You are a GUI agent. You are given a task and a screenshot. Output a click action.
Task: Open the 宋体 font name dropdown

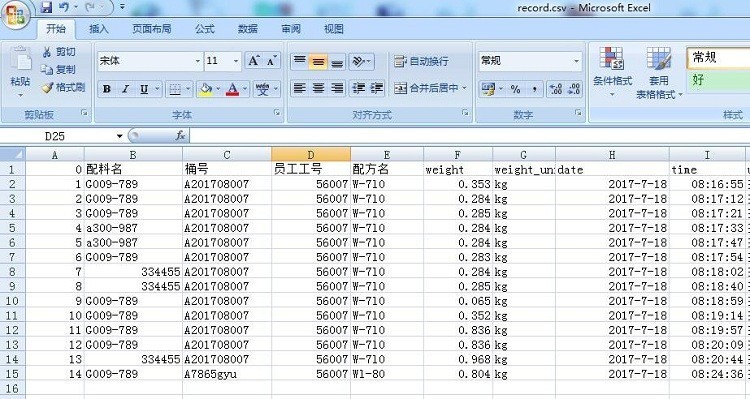[x=198, y=61]
